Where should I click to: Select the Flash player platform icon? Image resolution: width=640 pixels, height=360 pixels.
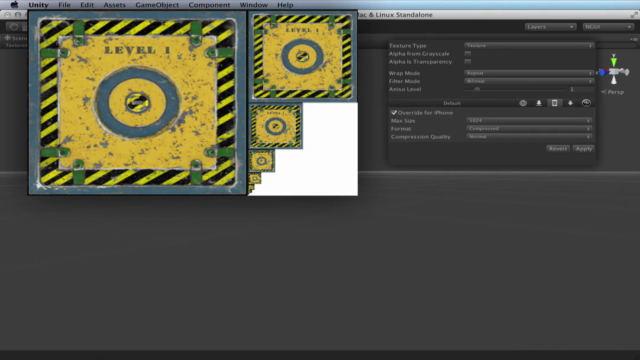(586, 103)
